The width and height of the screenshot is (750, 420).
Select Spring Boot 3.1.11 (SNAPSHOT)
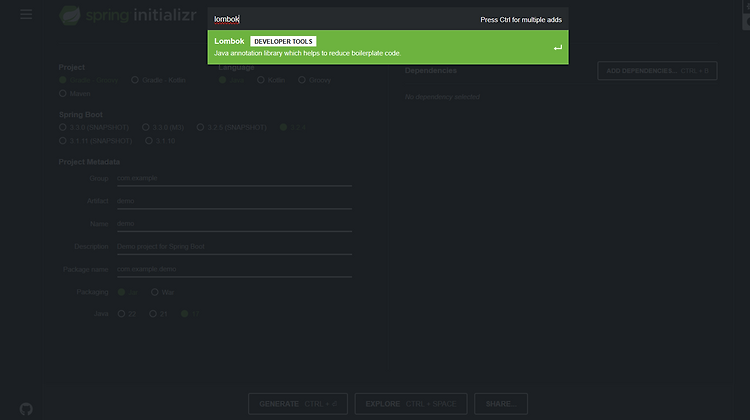[96, 141]
